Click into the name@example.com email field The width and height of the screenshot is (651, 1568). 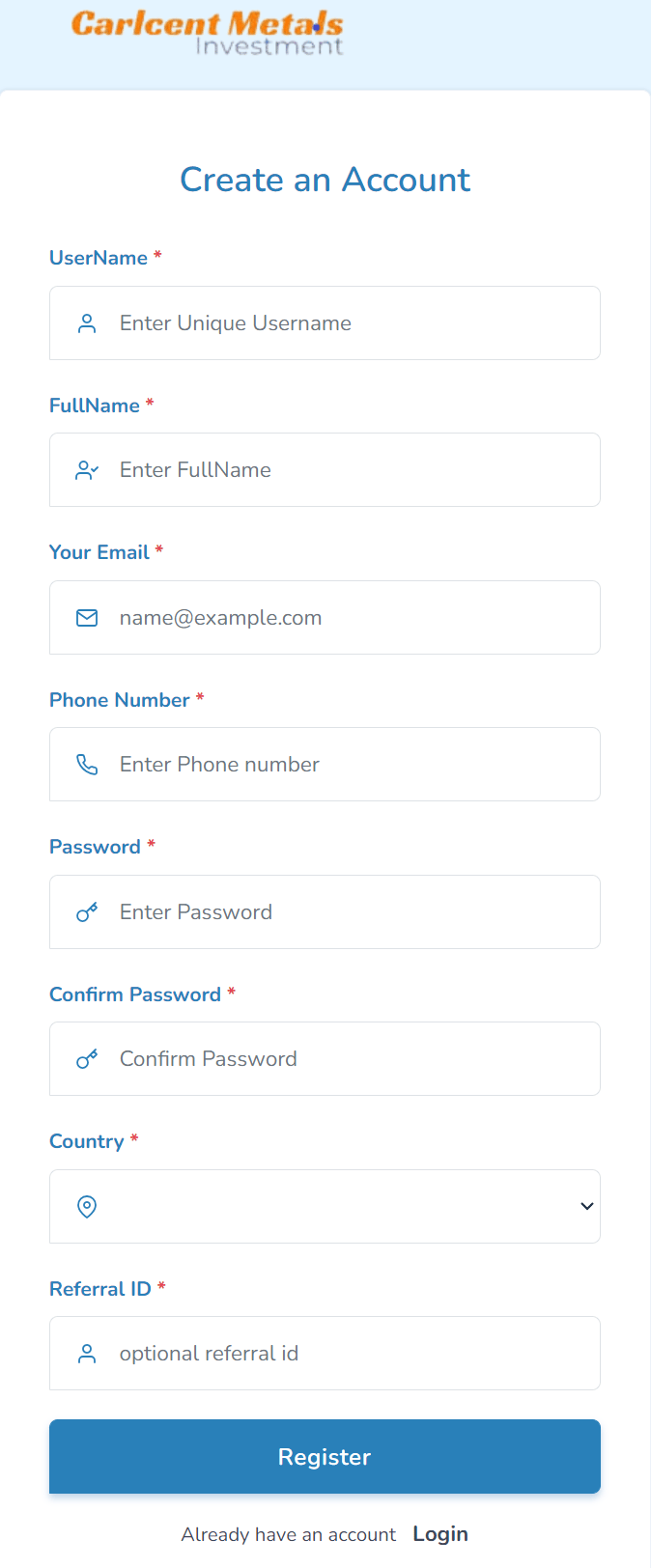click(348, 618)
